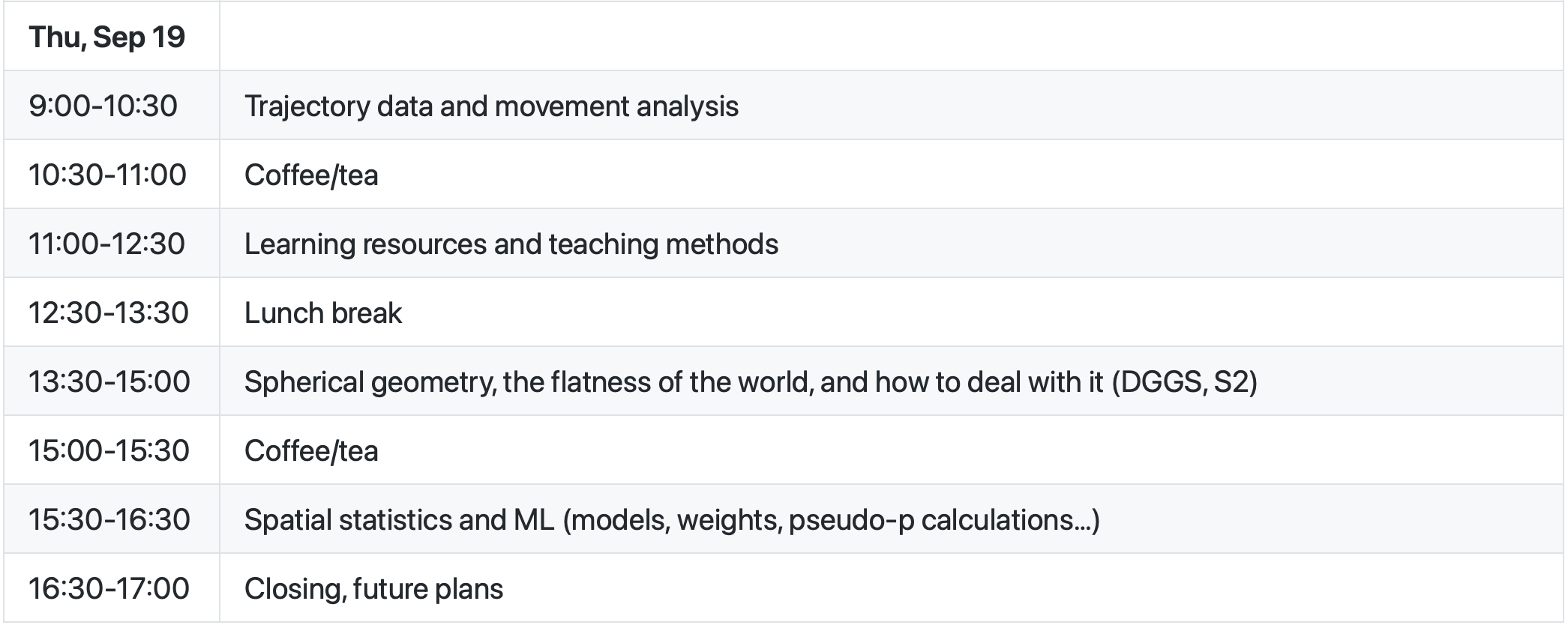
Task: Click the morning Coffee/tea entry
Action: tap(311, 175)
